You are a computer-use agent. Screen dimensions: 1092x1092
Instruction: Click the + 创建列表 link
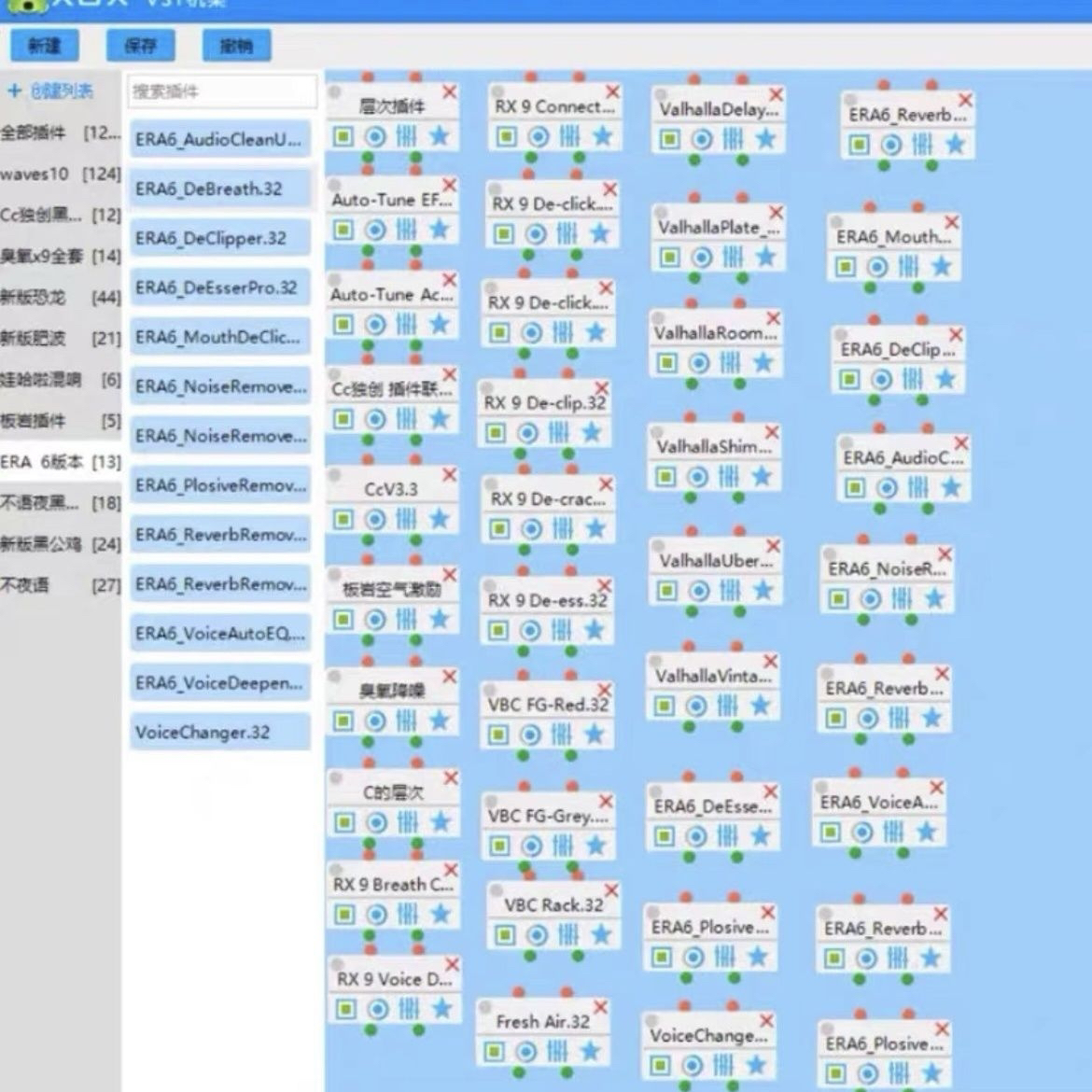(x=50, y=91)
